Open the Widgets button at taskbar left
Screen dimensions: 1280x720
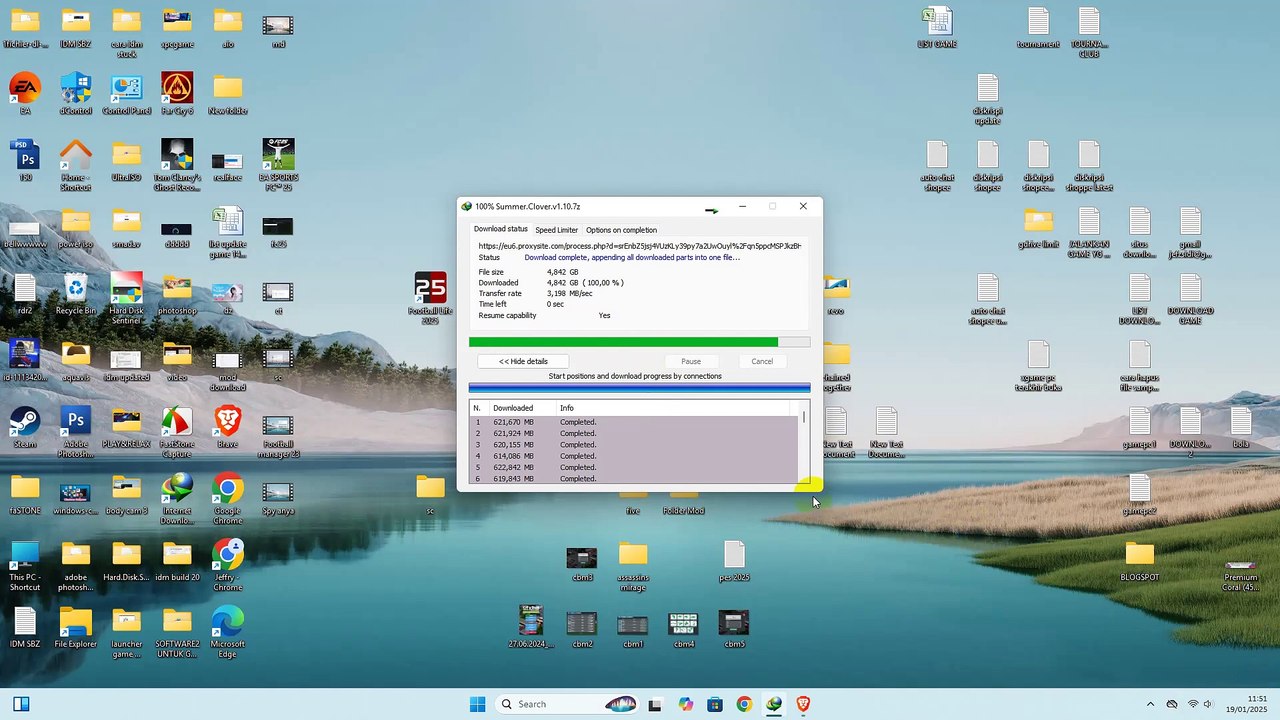point(21,704)
